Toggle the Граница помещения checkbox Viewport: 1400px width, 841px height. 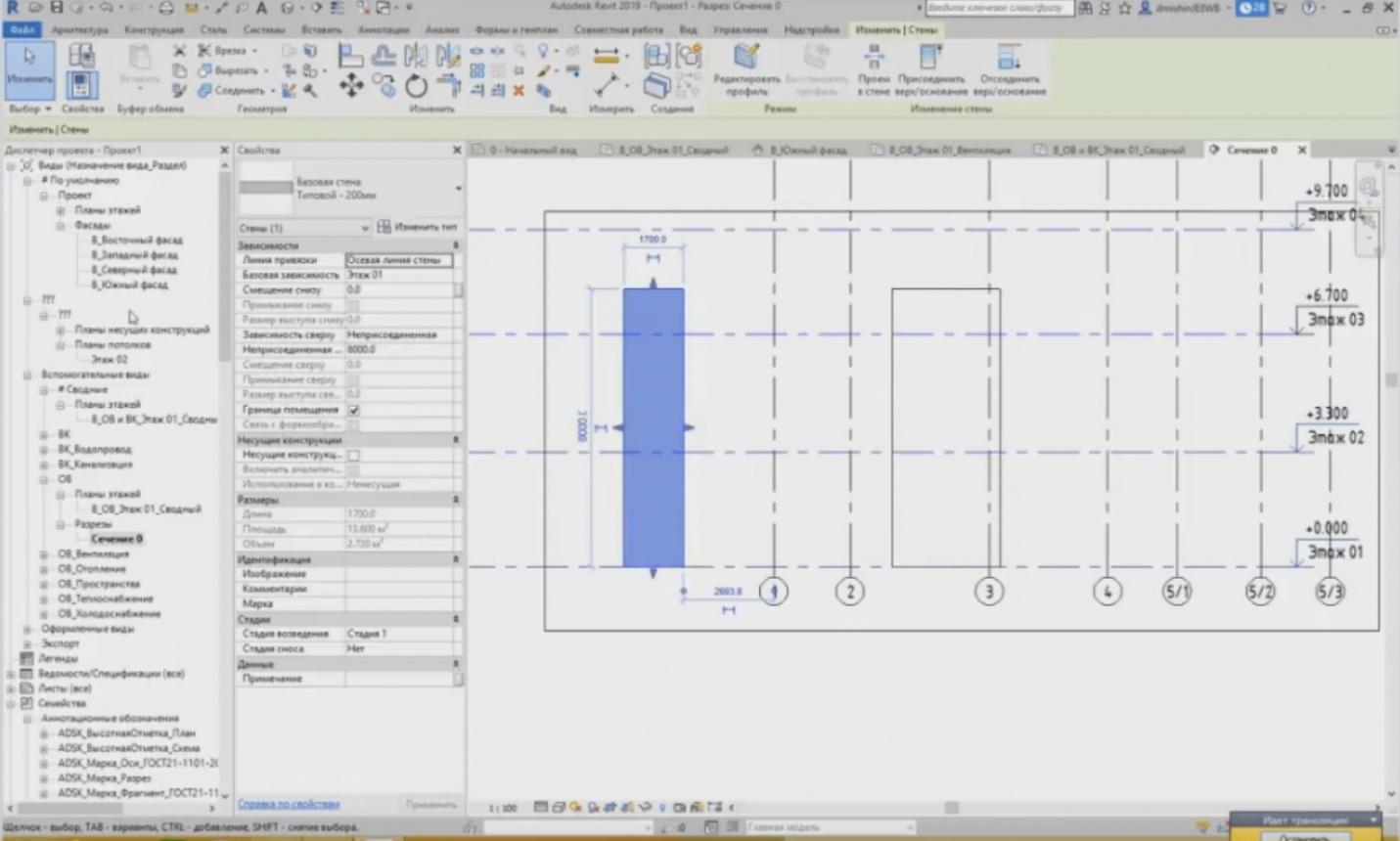pos(354,410)
